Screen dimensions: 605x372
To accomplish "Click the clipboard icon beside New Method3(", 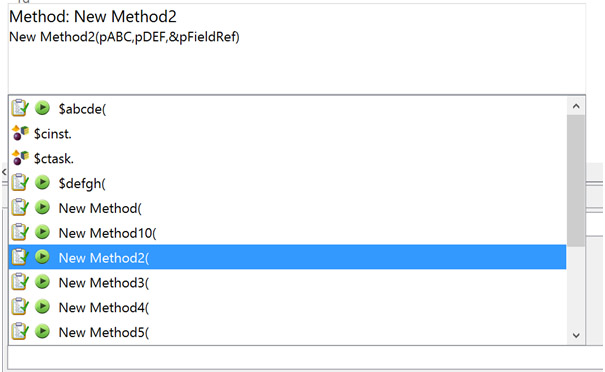I will tap(20, 282).
